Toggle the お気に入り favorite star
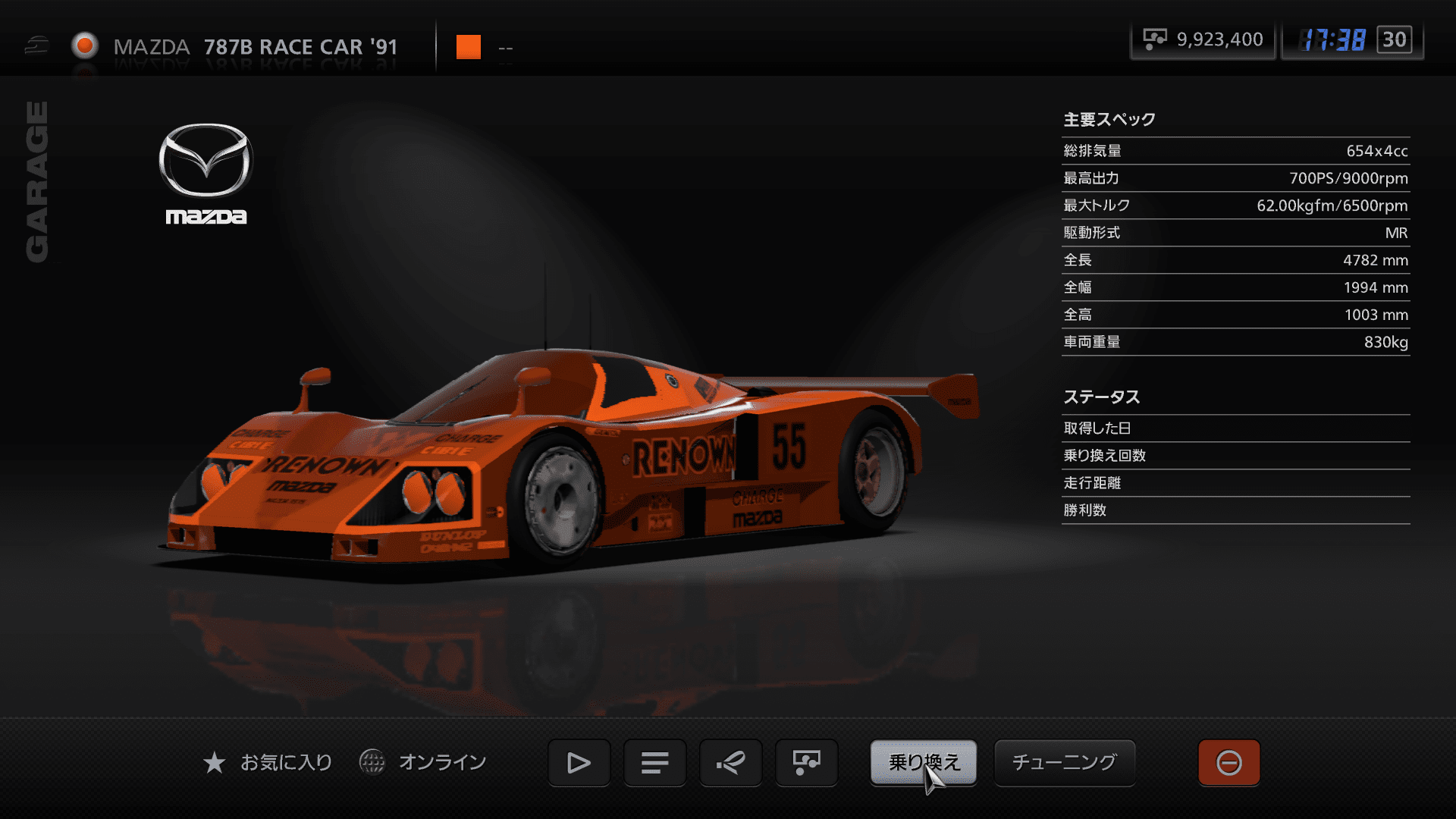The width and height of the screenshot is (1456, 819). tap(215, 762)
